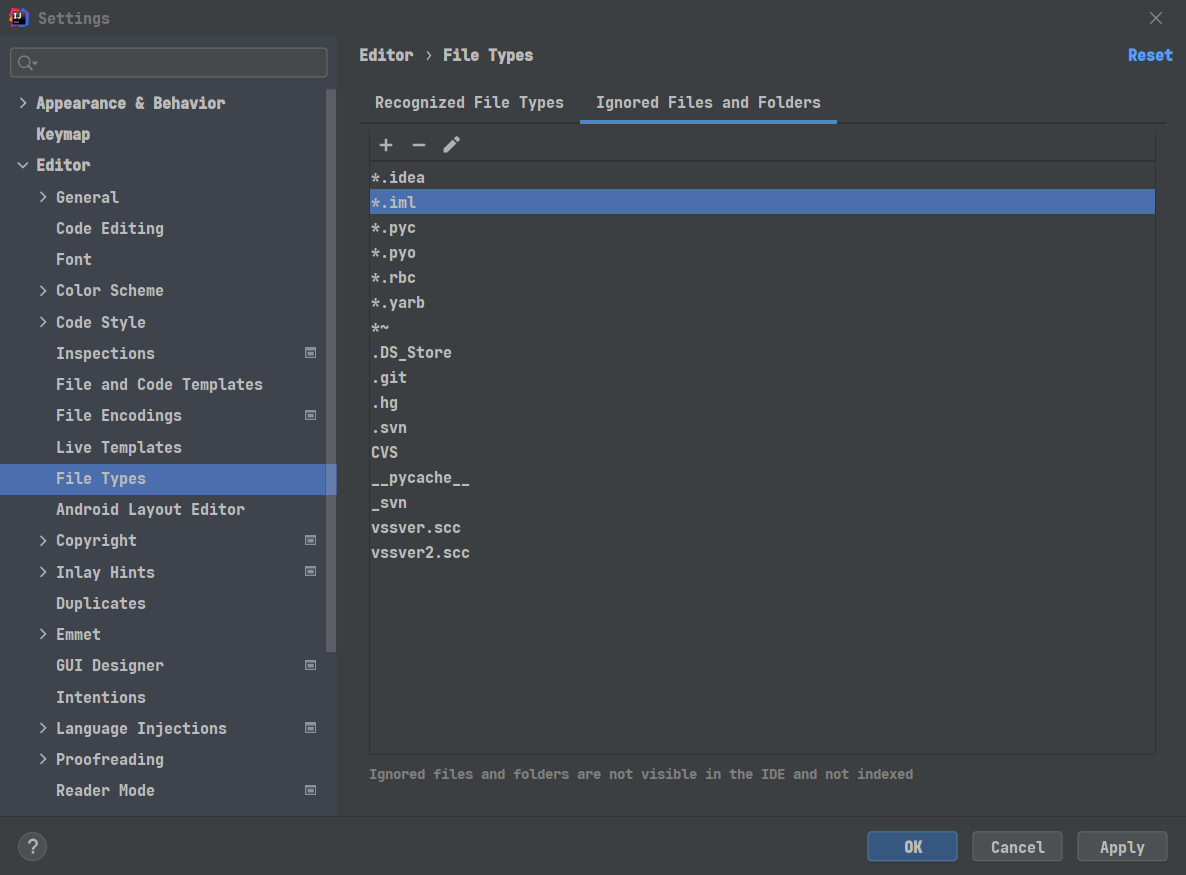Click the project-level icon beside File Encodings
1186x875 pixels.
[310, 415]
